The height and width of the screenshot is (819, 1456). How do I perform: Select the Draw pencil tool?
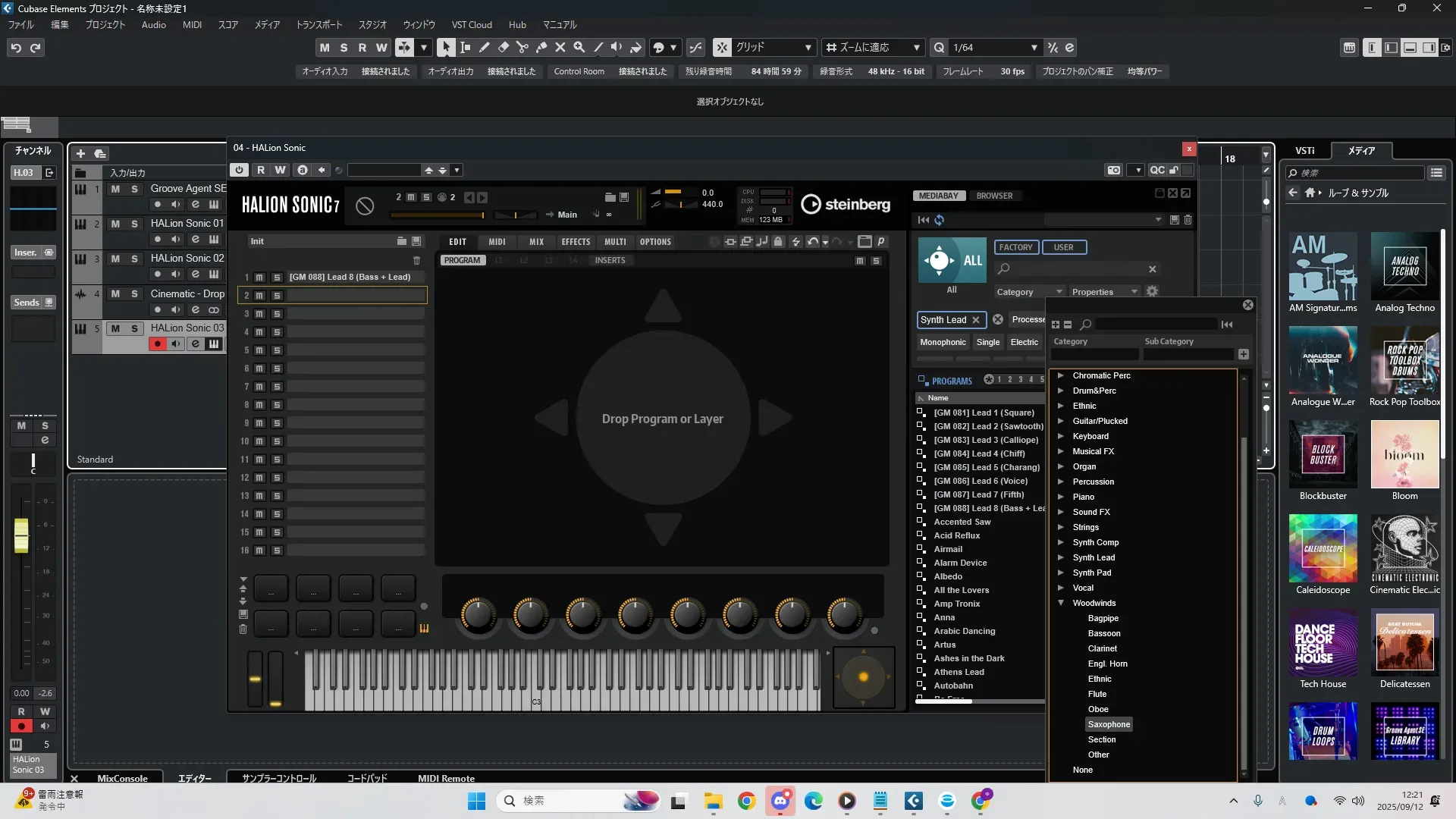[484, 47]
